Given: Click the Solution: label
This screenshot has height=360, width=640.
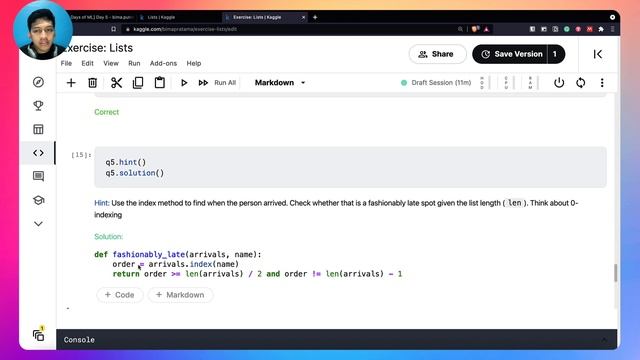Looking at the screenshot, I should (x=109, y=237).
